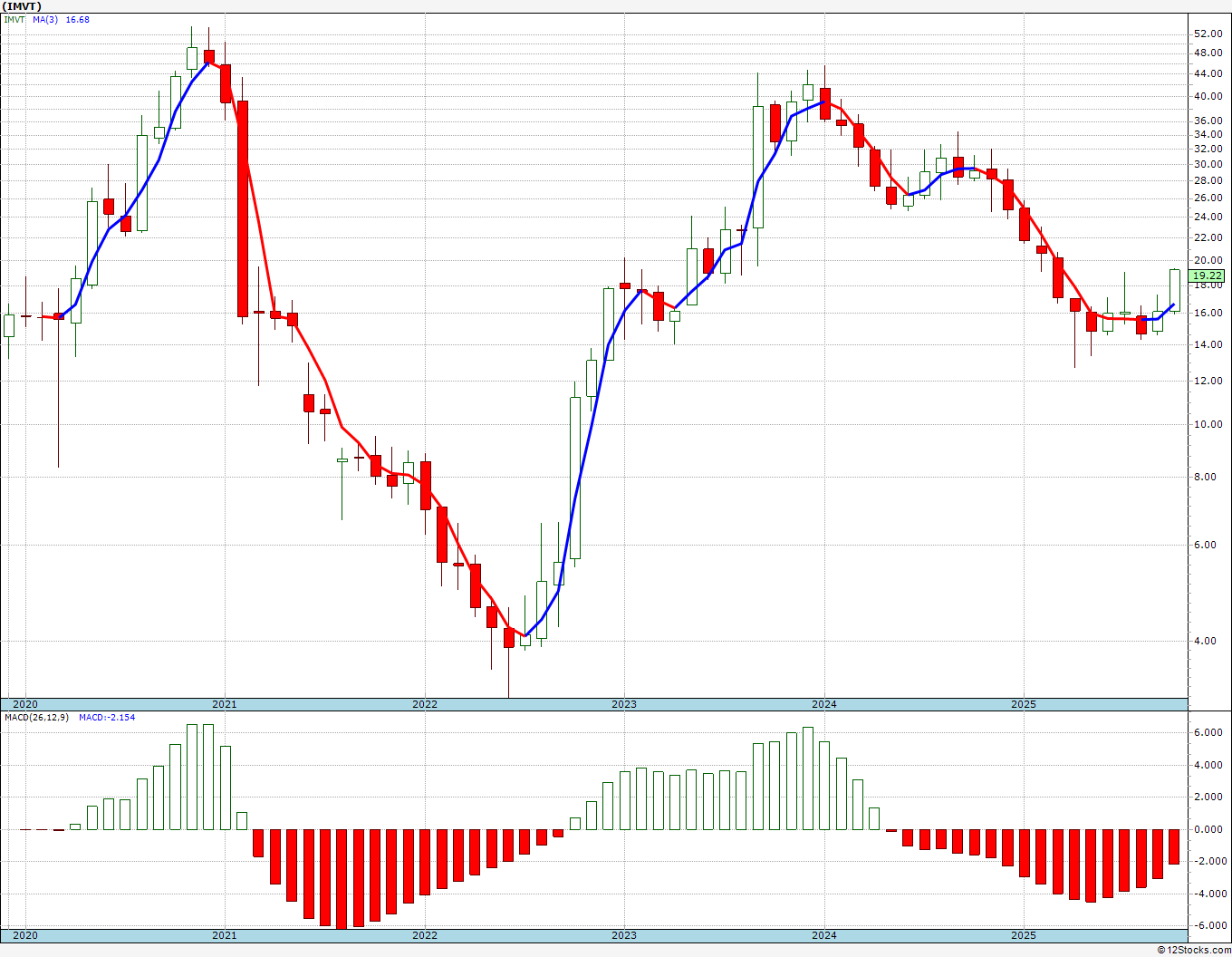Click the (IMVT) chart title
This screenshot has height=957, width=1232.
pyautogui.click(x=22, y=5)
